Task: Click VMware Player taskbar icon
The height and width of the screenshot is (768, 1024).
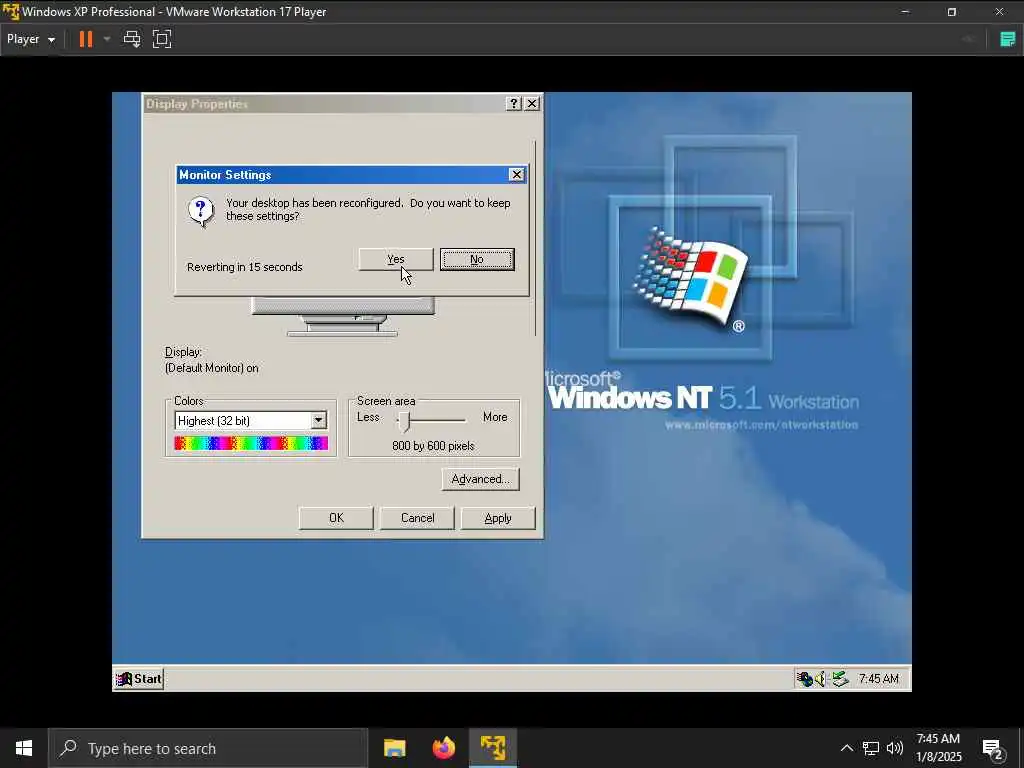Action: tap(493, 748)
